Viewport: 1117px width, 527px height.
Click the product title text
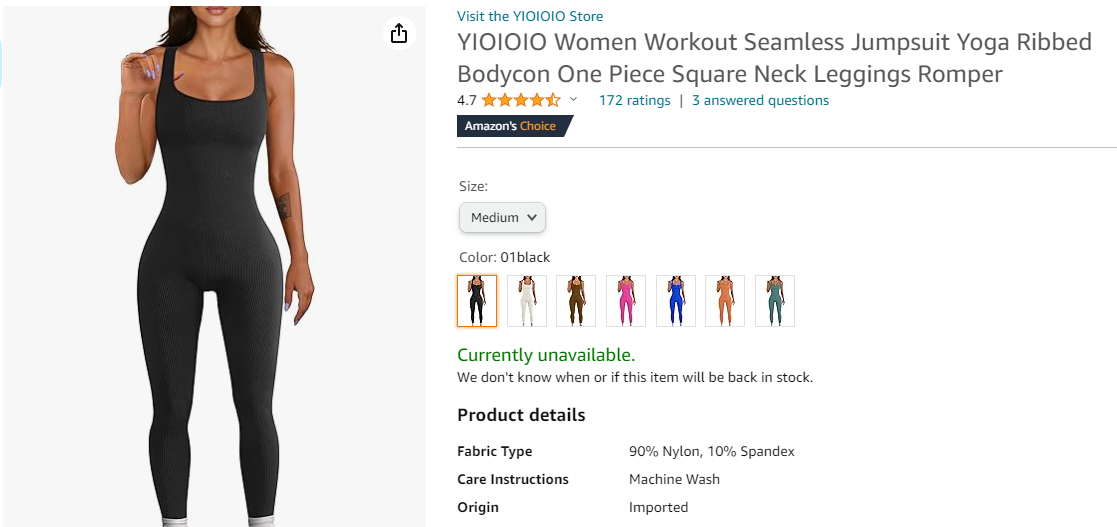coord(730,58)
